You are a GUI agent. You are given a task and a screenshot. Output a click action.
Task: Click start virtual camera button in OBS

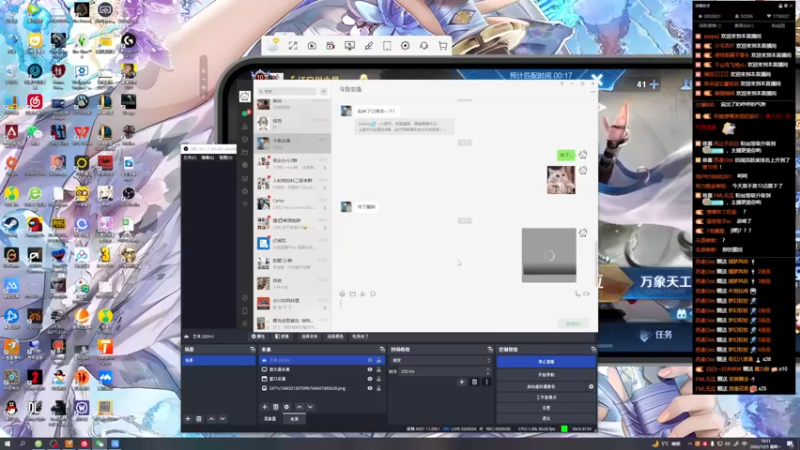pos(541,387)
